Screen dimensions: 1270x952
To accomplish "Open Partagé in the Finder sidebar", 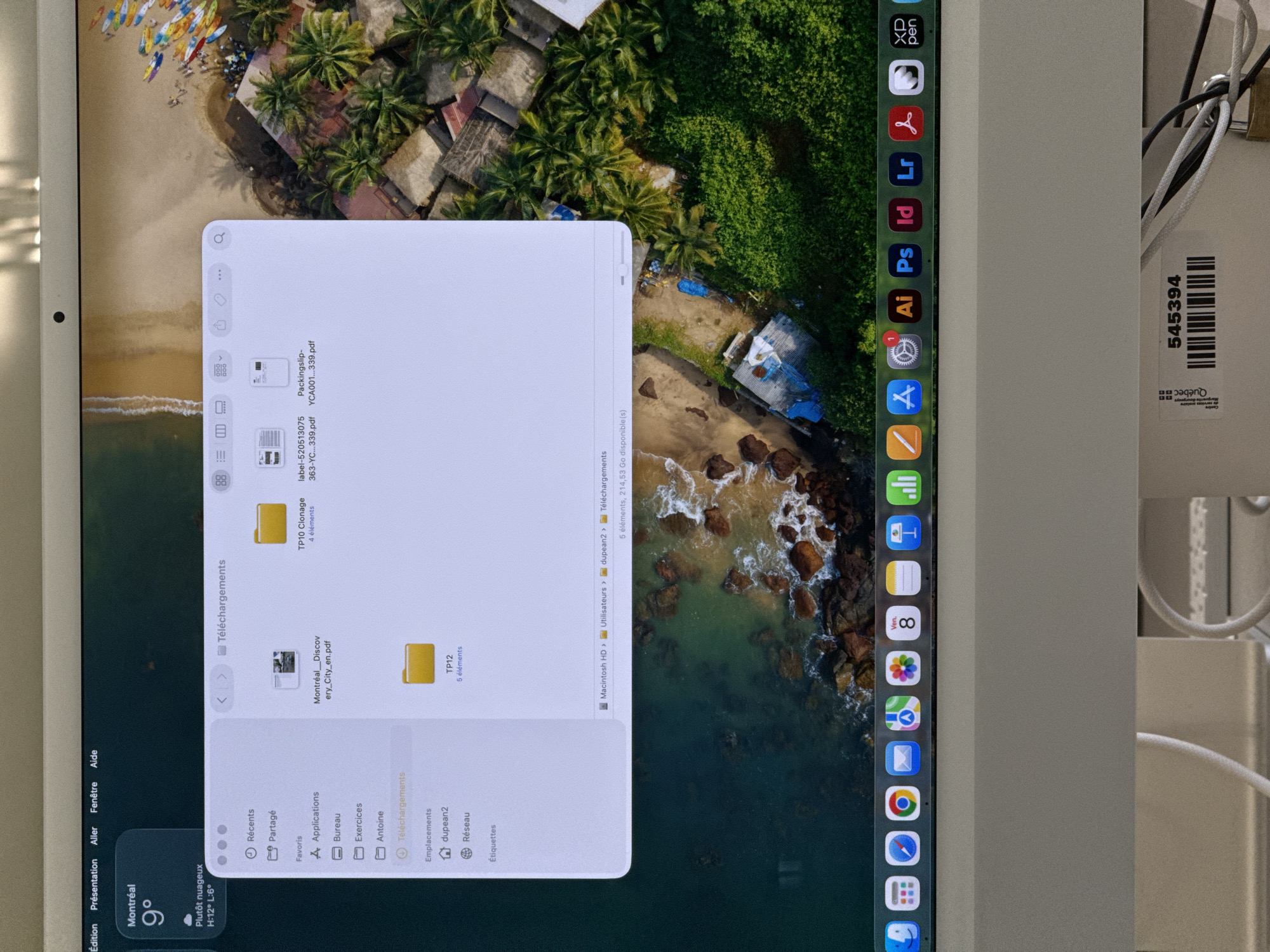I will pyautogui.click(x=272, y=835).
